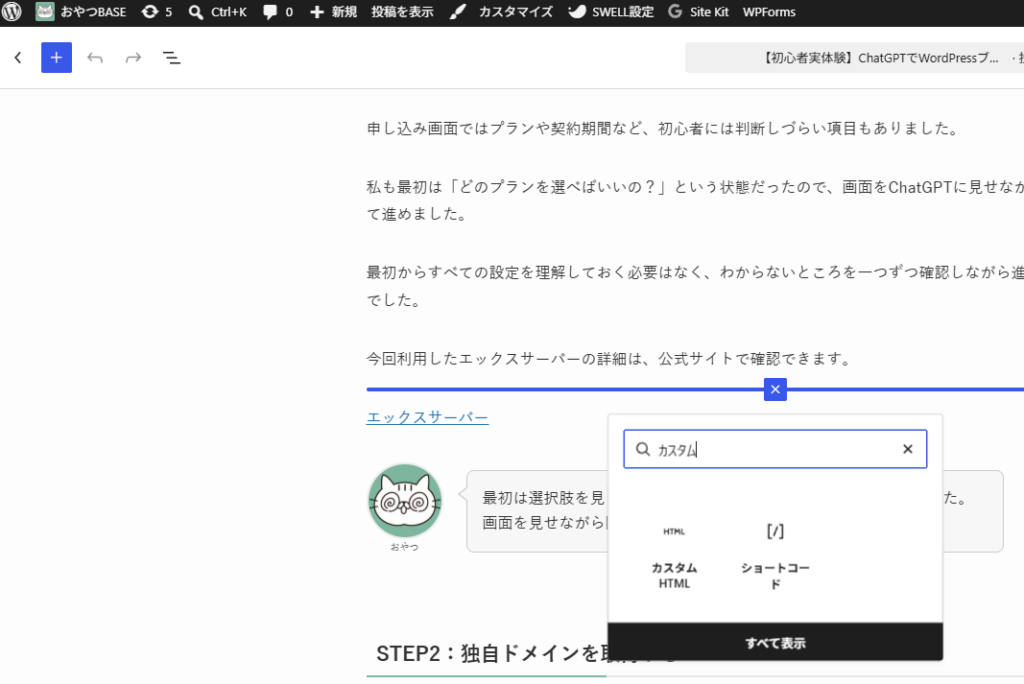The image size is (1024, 684).
Task: Open the comments bubble showing 0
Action: 278,12
